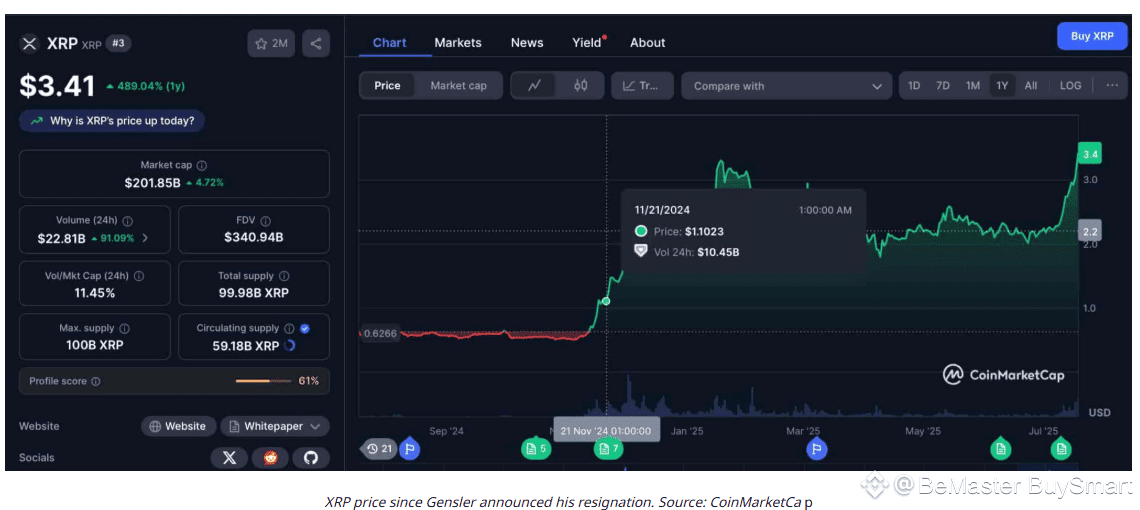1140x510 pixels.
Task: Click the 0.6266 start price label
Action: tap(379, 333)
